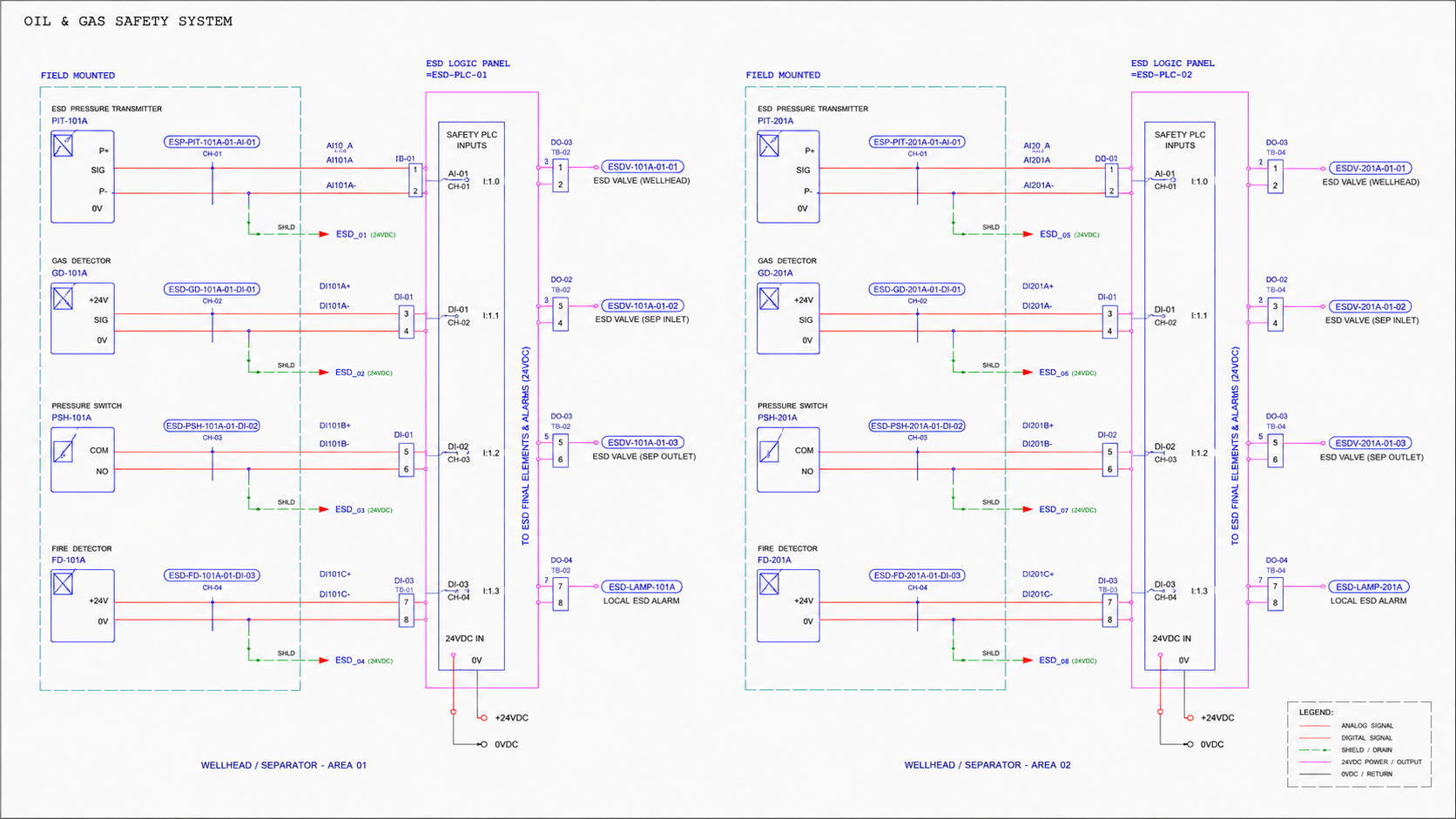This screenshot has height=819, width=1456.
Task: Click the PSH-101A device tag text
Action: pos(71,418)
